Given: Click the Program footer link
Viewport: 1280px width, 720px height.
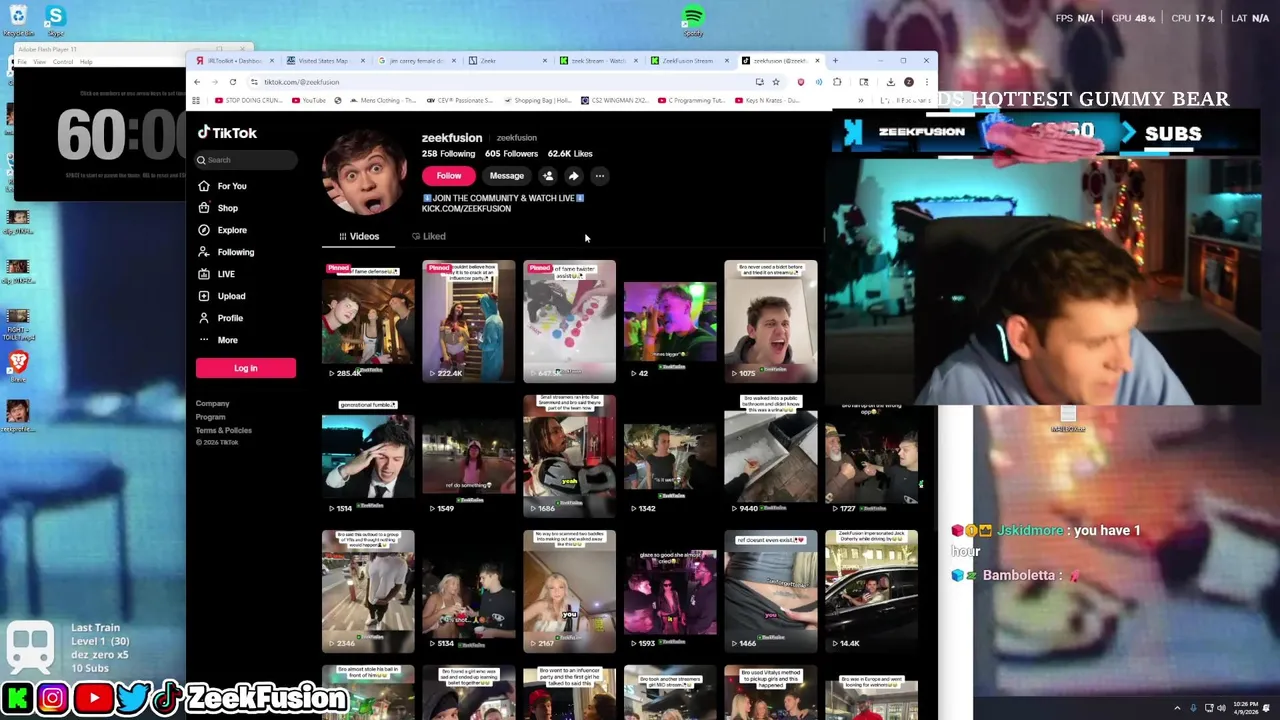Looking at the screenshot, I should click(210, 417).
